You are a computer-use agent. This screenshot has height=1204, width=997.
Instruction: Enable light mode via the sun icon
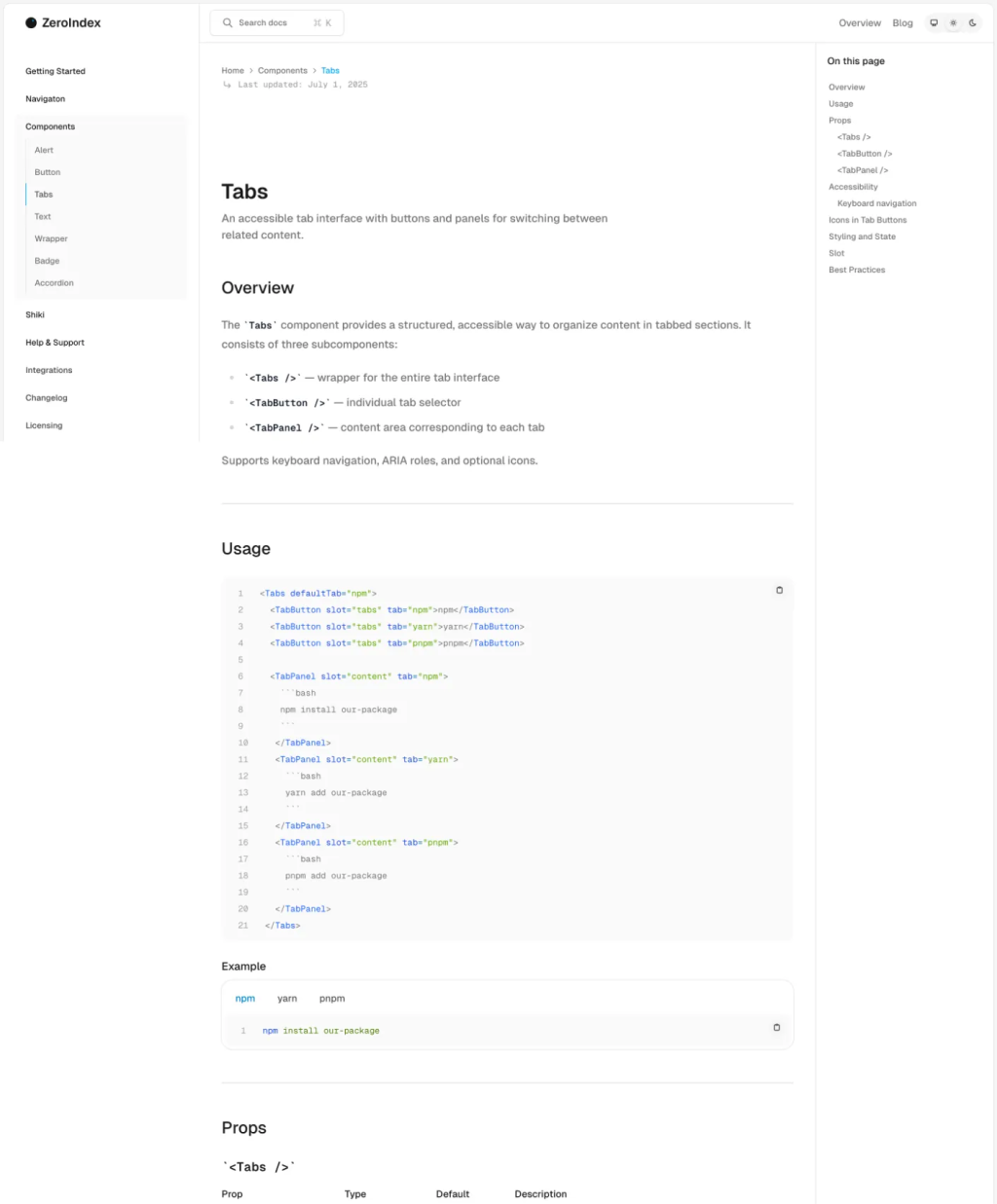(953, 21)
